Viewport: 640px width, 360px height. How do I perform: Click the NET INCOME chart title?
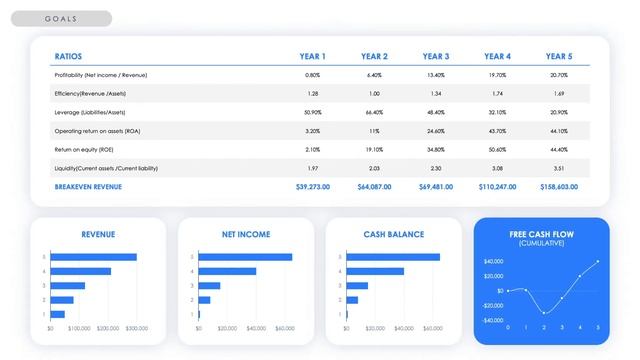(246, 234)
